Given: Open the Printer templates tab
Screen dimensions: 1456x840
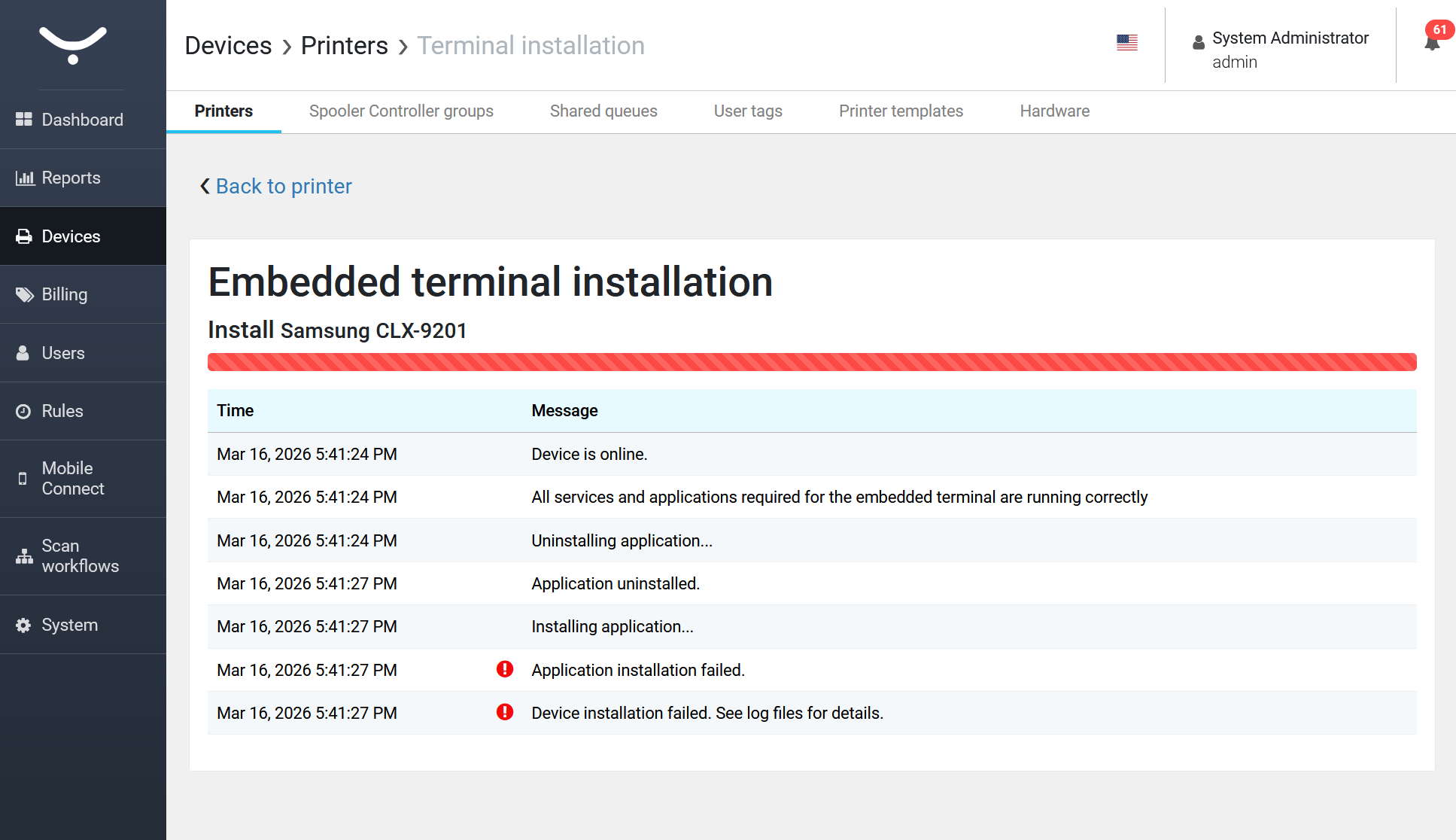Looking at the screenshot, I should tap(901, 111).
